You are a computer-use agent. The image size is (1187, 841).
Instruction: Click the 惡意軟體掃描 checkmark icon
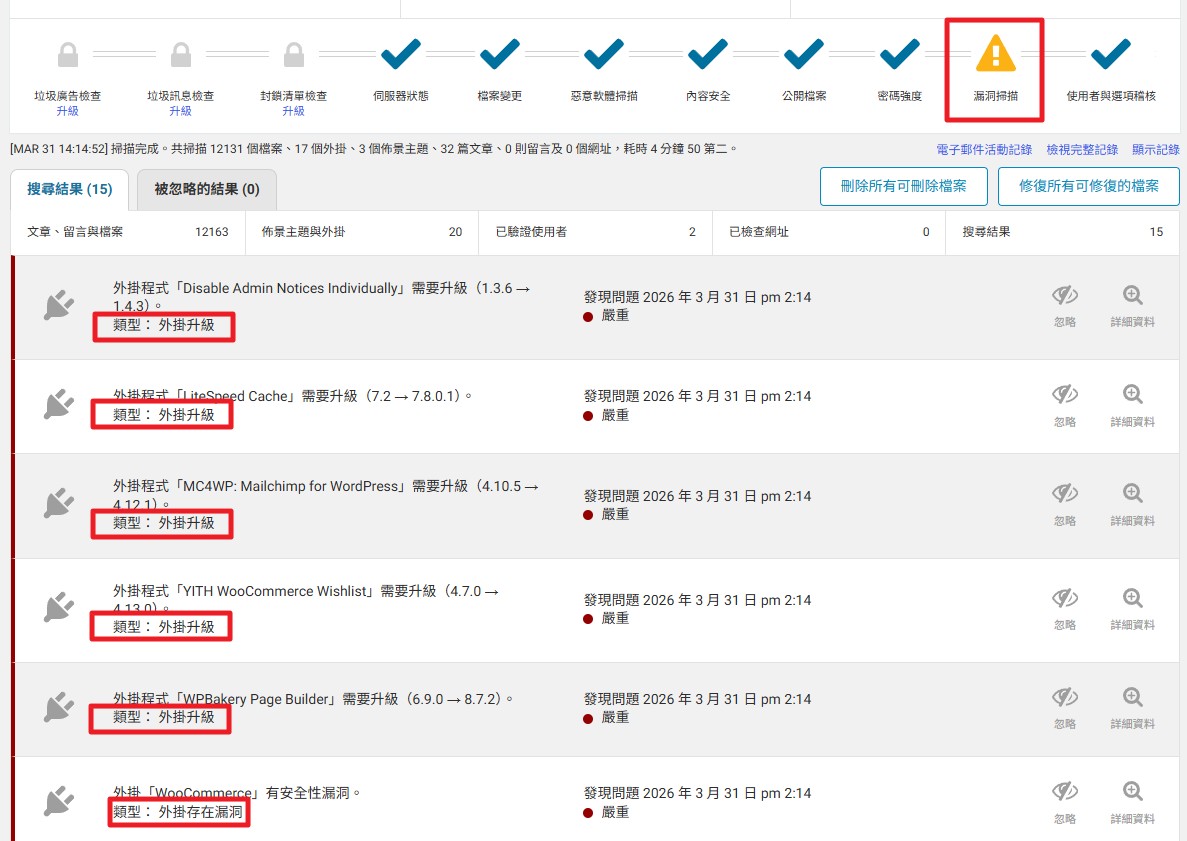coord(604,53)
